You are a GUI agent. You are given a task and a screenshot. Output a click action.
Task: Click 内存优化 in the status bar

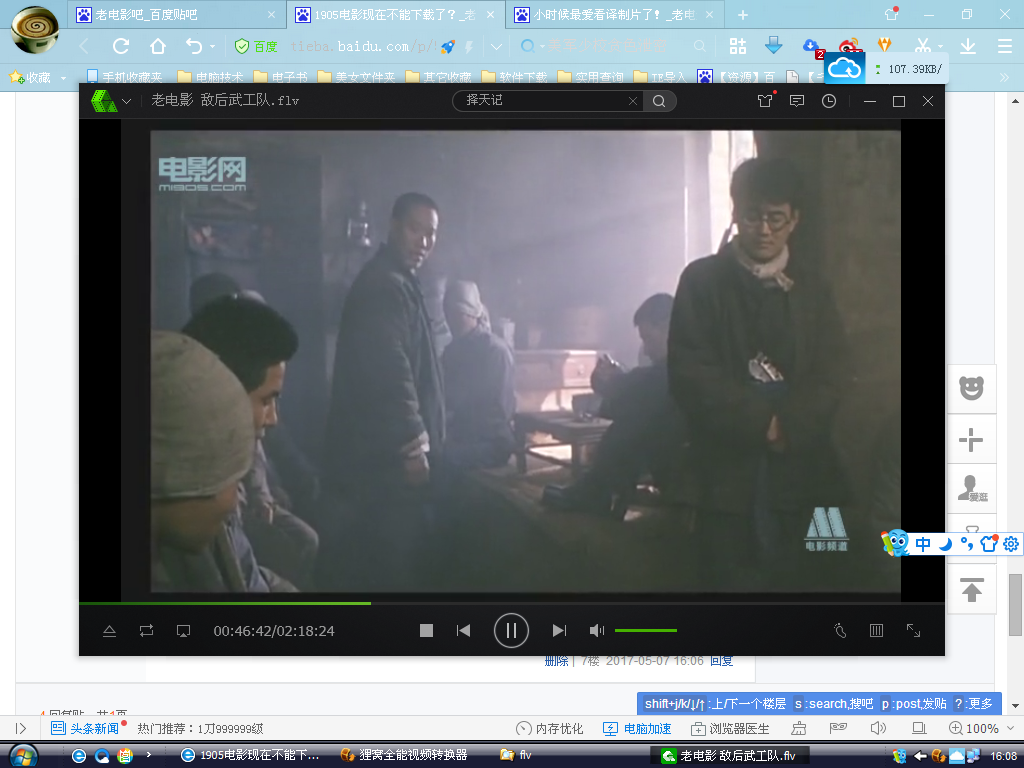(550, 728)
